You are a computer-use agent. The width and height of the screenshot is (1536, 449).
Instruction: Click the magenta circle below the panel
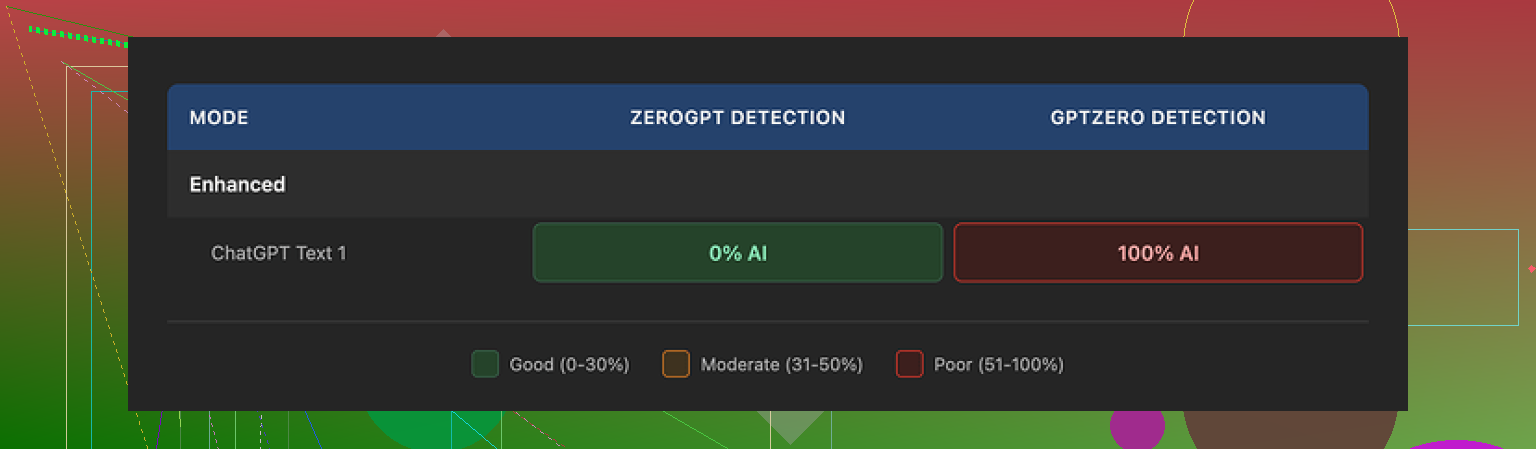click(x=1137, y=427)
